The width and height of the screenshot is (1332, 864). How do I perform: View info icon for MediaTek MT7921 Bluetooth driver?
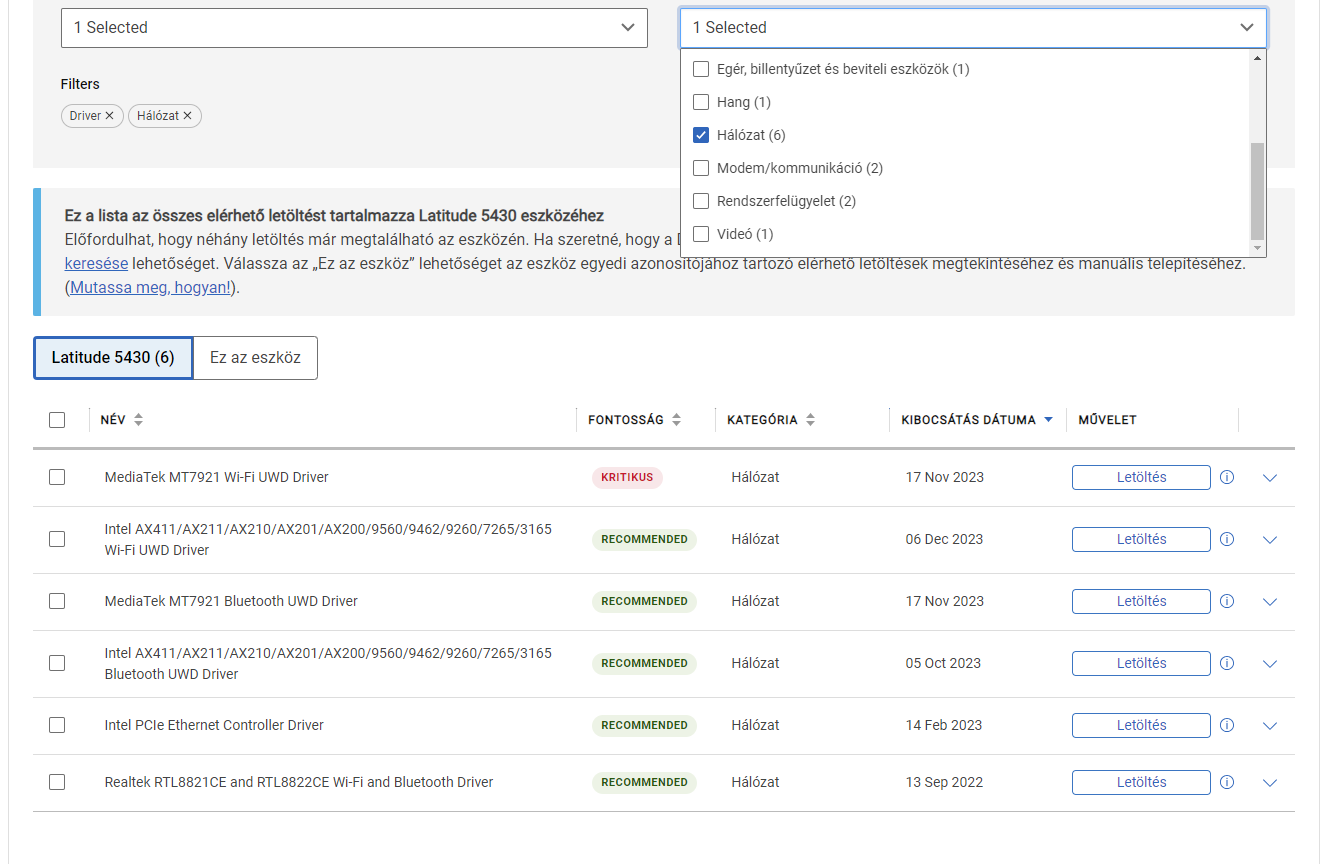click(x=1227, y=601)
